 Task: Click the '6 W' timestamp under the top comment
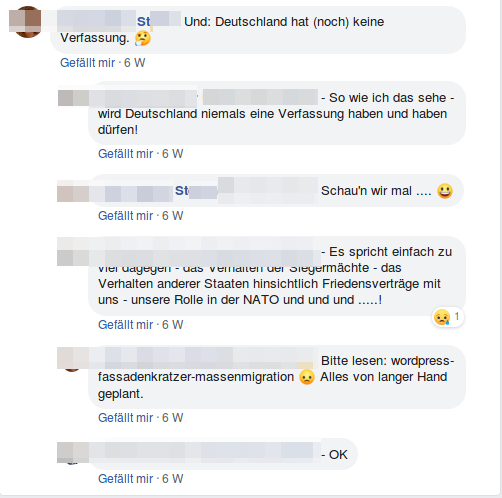click(135, 63)
